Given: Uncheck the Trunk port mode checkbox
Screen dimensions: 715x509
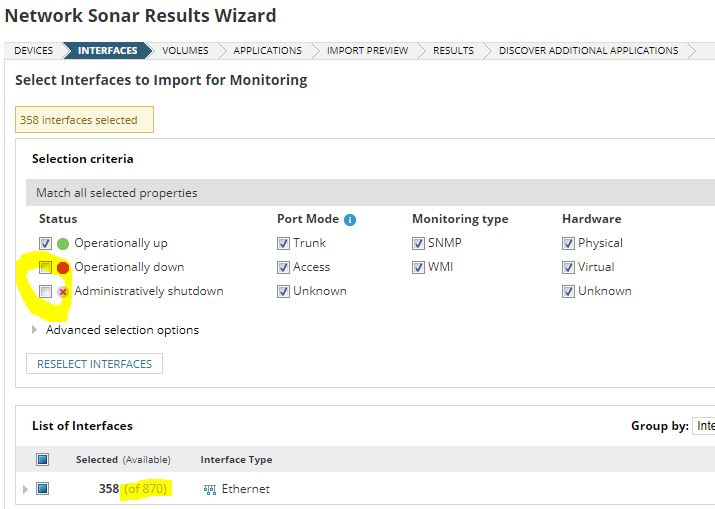Looking at the screenshot, I should pyautogui.click(x=283, y=243).
